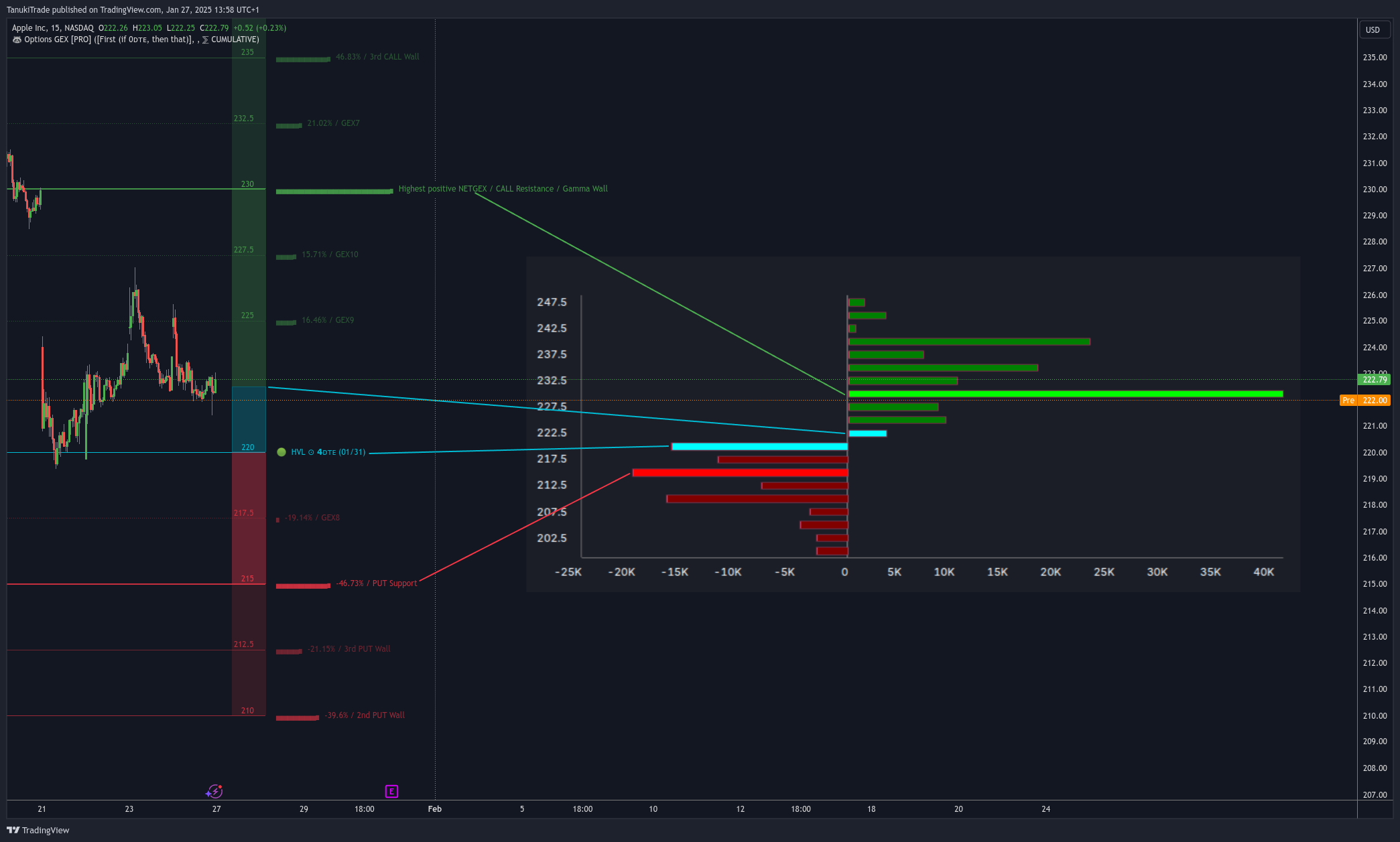The image size is (1400, 842).
Task: Click the green bar beside the Gamma Wall label
Action: tap(334, 192)
